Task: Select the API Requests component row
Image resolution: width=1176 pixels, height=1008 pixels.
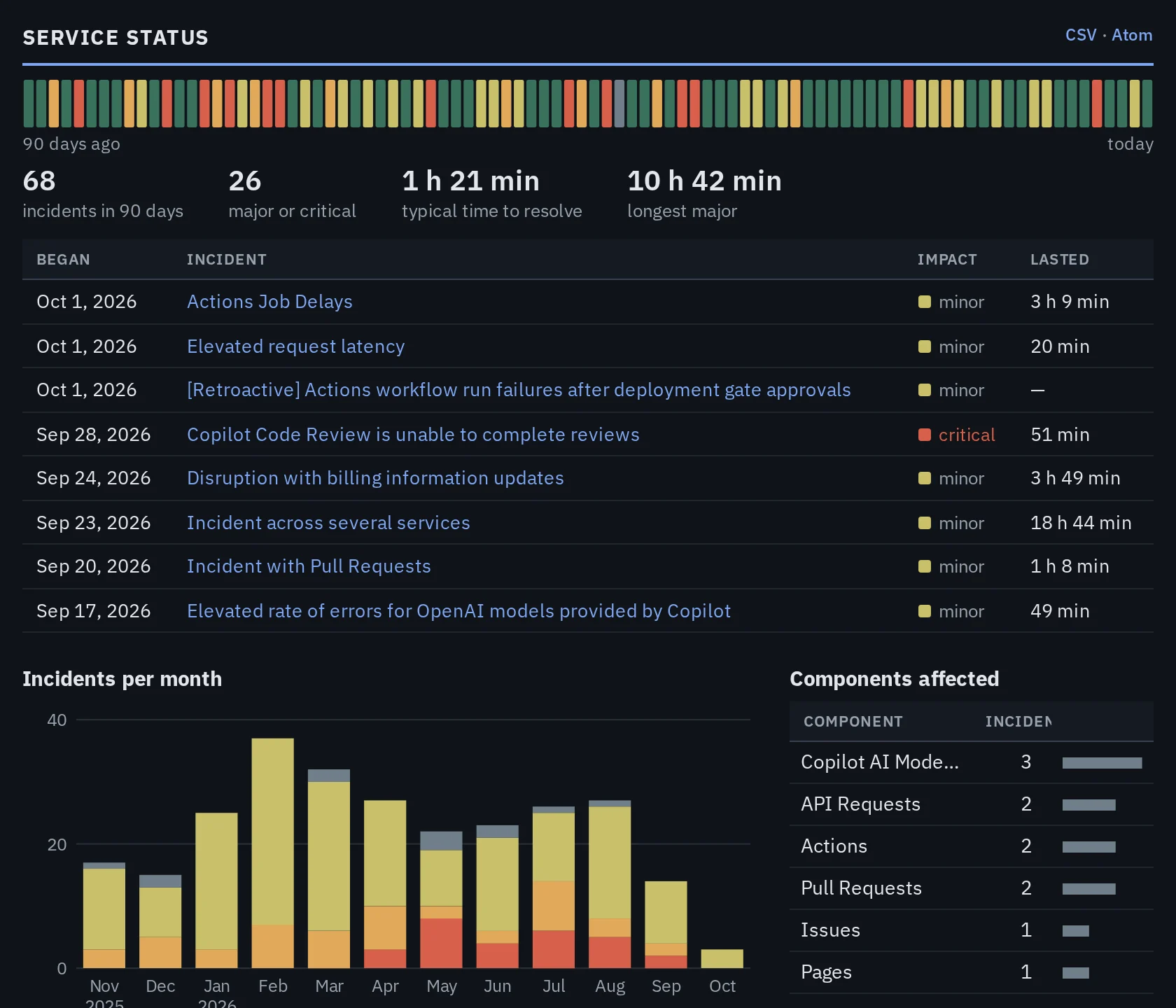Action: point(972,804)
